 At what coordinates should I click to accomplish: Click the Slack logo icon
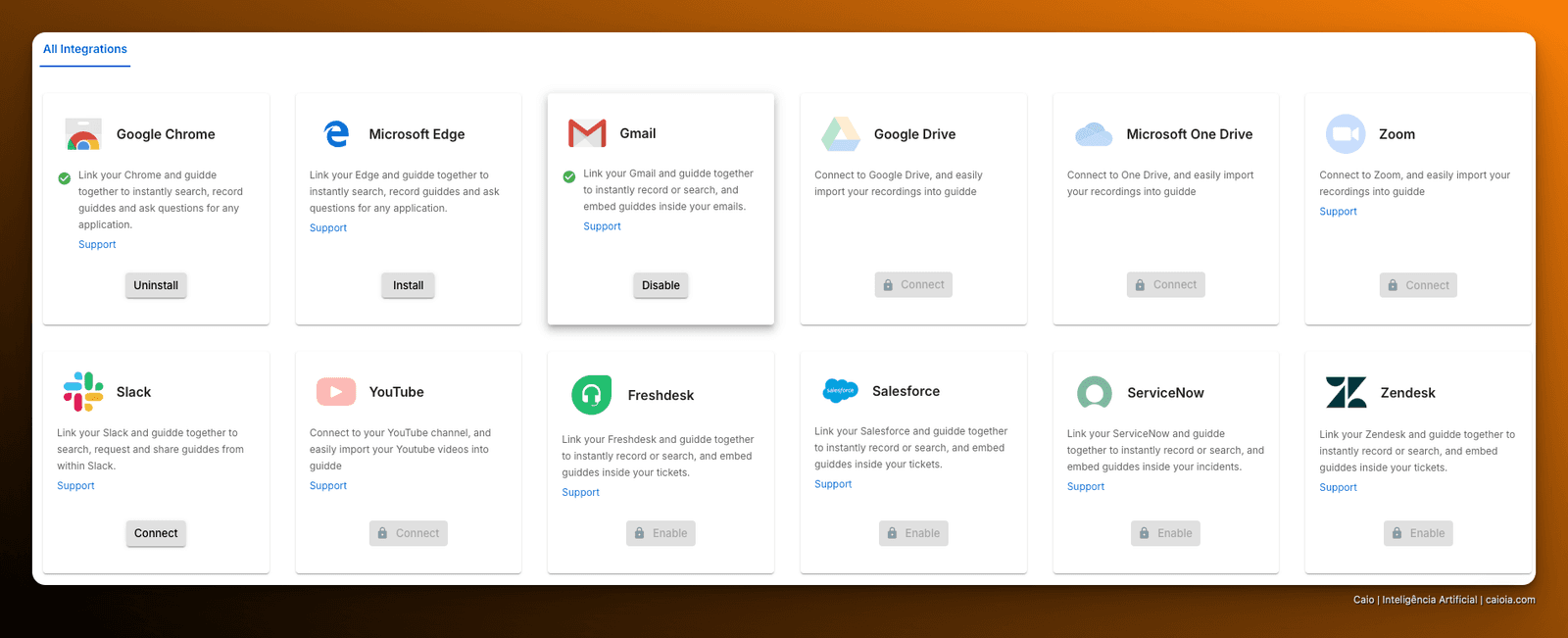coord(83,392)
